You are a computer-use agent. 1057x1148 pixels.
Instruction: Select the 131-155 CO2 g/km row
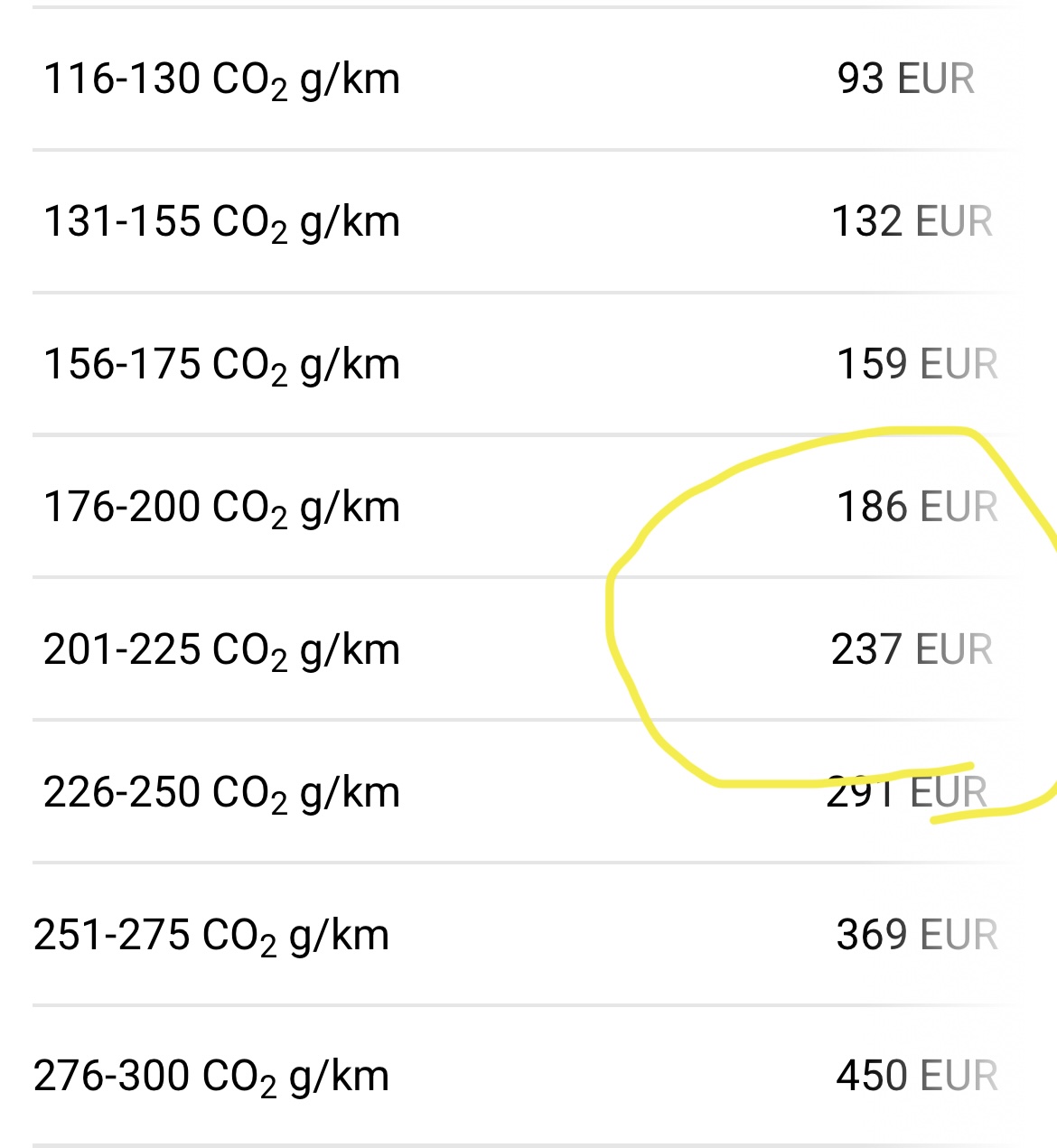coord(528,221)
